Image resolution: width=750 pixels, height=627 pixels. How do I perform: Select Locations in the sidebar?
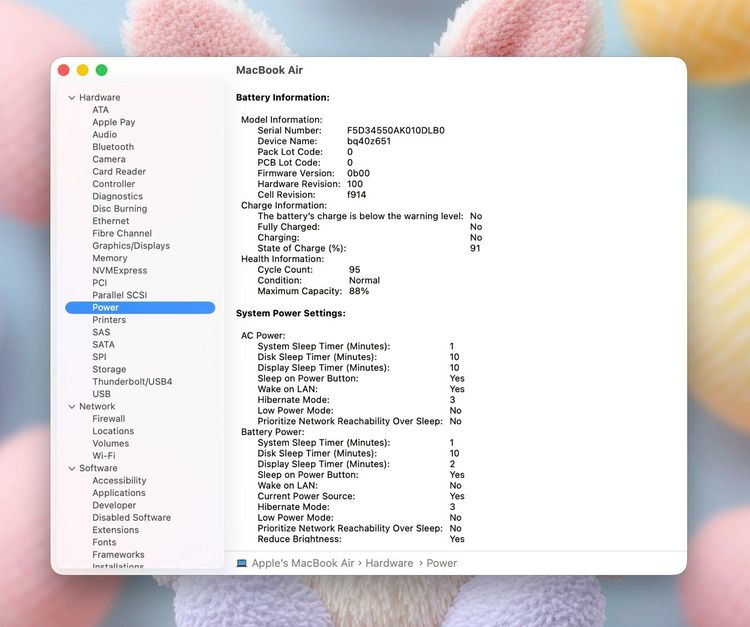pyautogui.click(x=113, y=431)
